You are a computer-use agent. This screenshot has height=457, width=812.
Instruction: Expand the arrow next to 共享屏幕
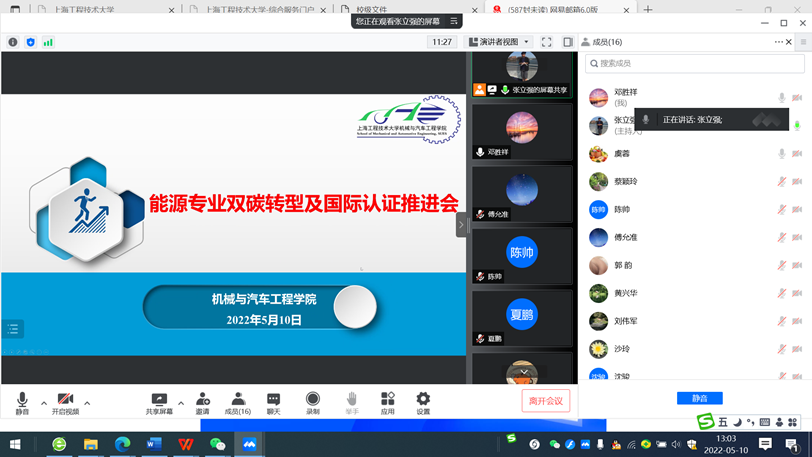click(181, 402)
